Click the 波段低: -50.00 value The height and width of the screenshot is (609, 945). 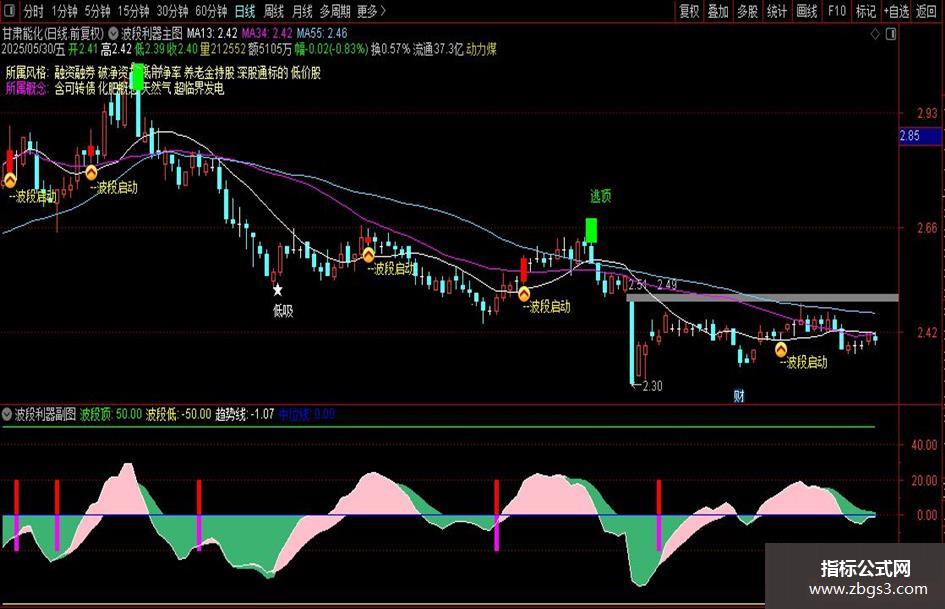pyautogui.click(x=178, y=414)
